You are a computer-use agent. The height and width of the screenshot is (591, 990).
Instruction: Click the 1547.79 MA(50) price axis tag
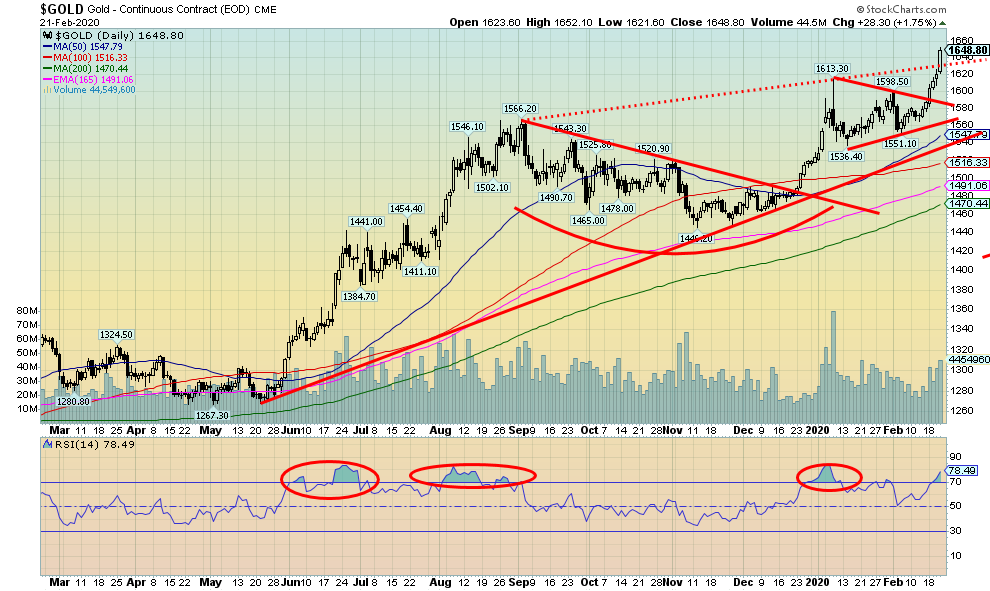point(970,134)
